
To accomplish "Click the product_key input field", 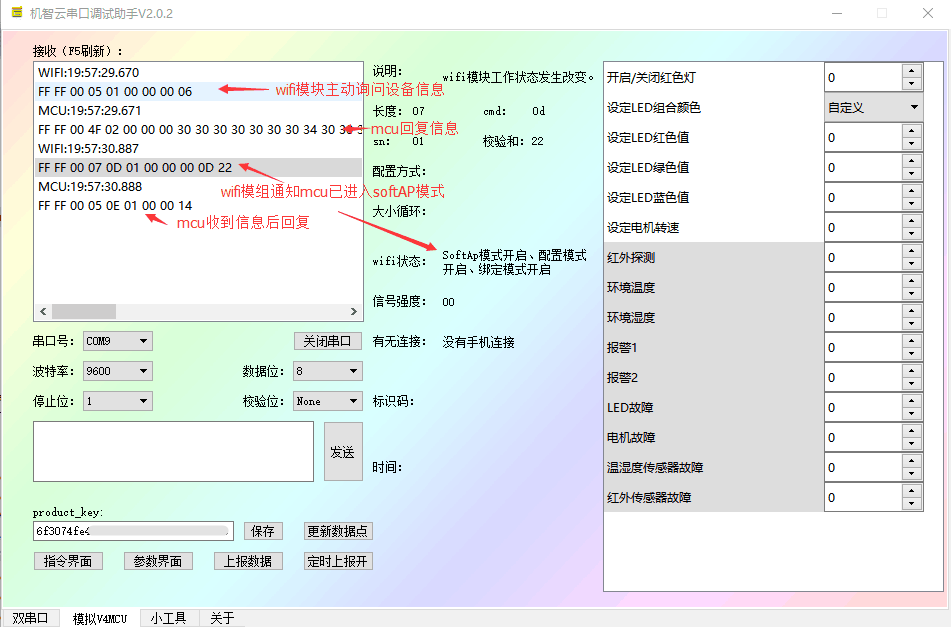I will tap(130, 530).
